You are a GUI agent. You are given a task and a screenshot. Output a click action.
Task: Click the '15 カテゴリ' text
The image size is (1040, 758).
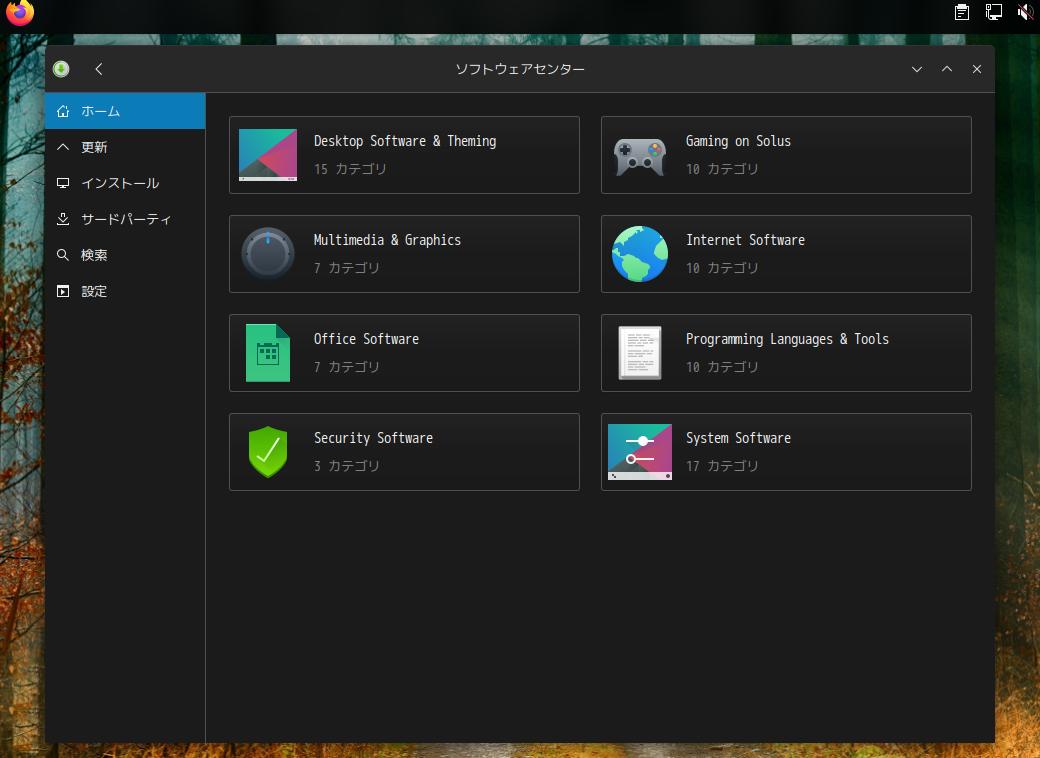350,169
